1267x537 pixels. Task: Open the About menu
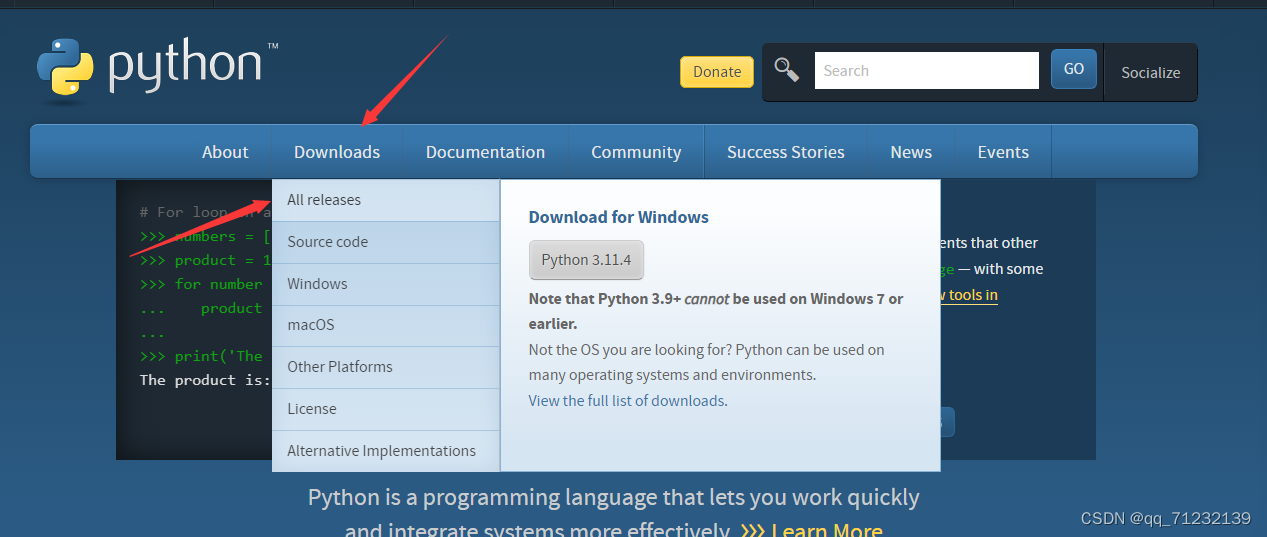(x=225, y=152)
